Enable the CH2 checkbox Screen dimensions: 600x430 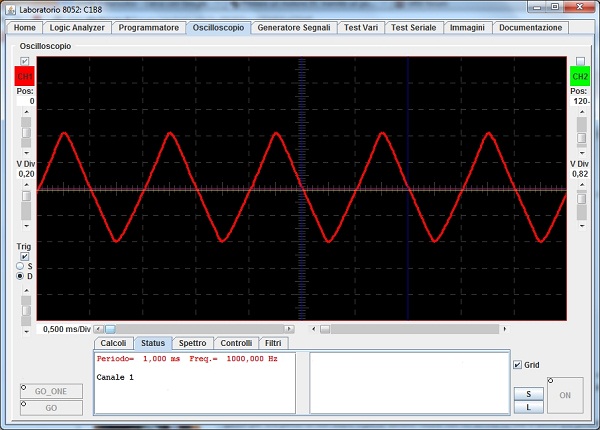[x=579, y=62]
